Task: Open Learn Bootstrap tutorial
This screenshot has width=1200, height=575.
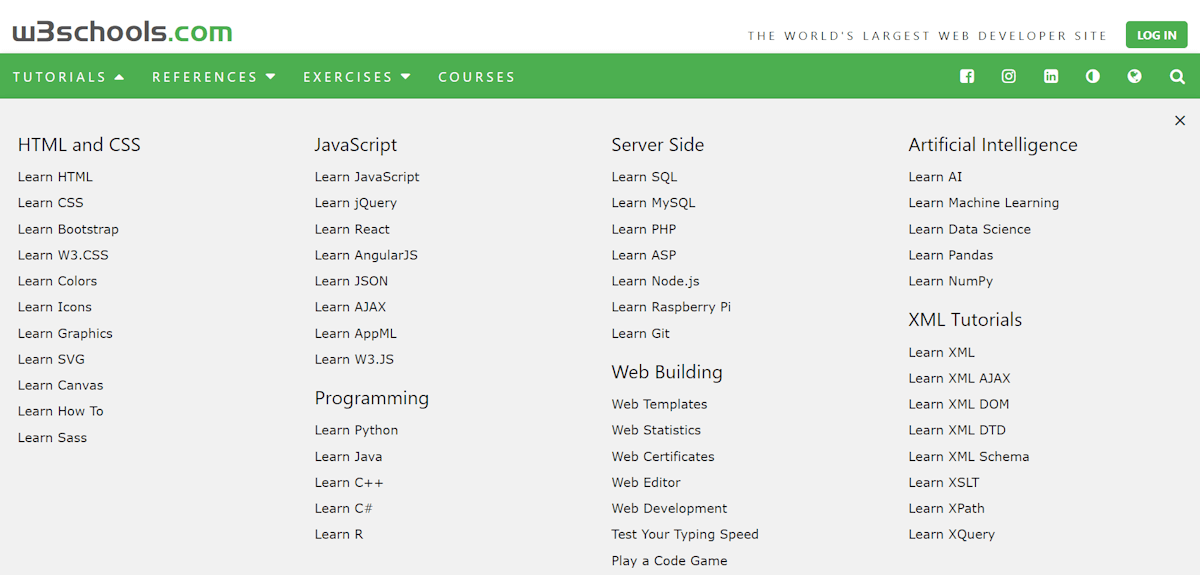Action: pyautogui.click(x=68, y=229)
